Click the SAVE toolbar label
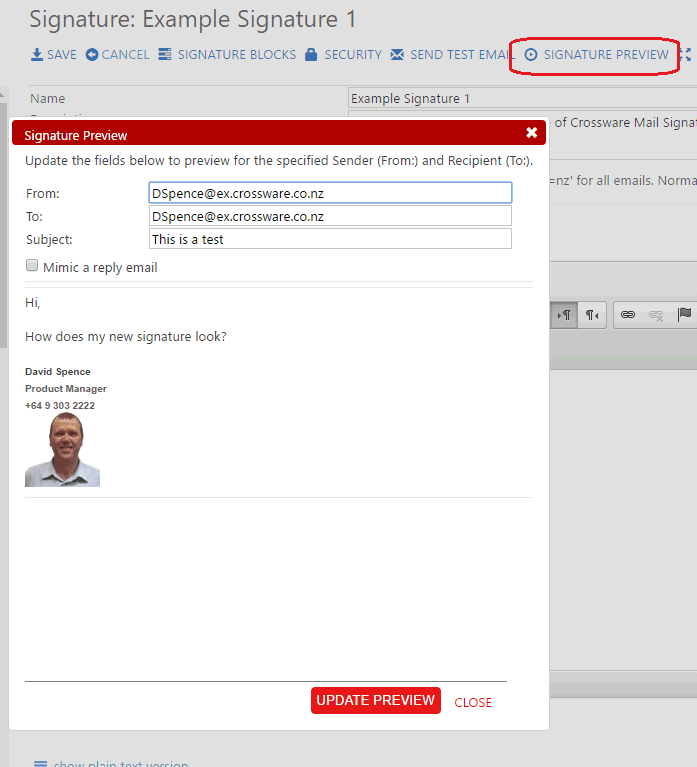This screenshot has width=697, height=767. point(62,54)
